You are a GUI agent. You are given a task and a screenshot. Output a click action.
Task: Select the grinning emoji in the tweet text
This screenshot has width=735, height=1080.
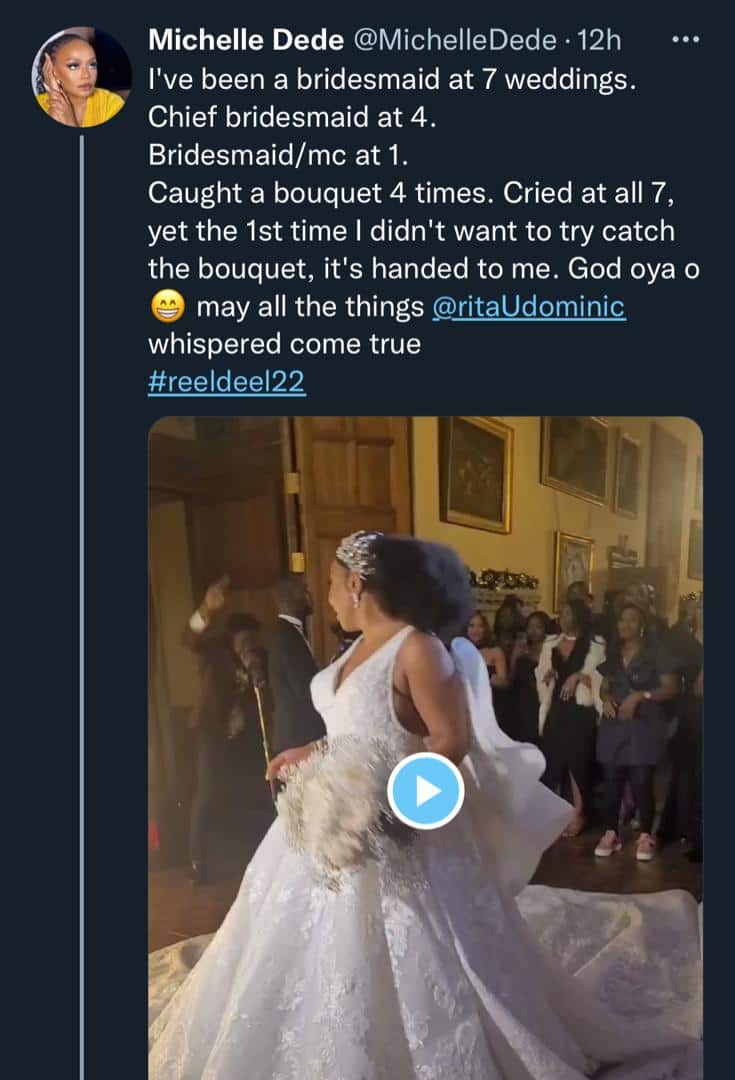(166, 307)
